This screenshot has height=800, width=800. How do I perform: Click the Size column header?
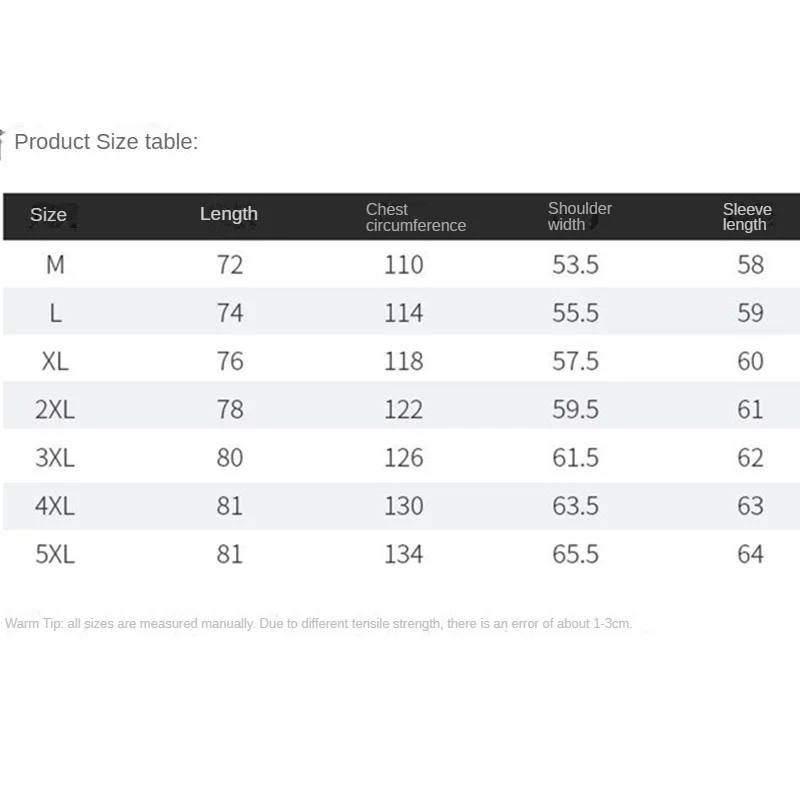[x=48, y=215]
